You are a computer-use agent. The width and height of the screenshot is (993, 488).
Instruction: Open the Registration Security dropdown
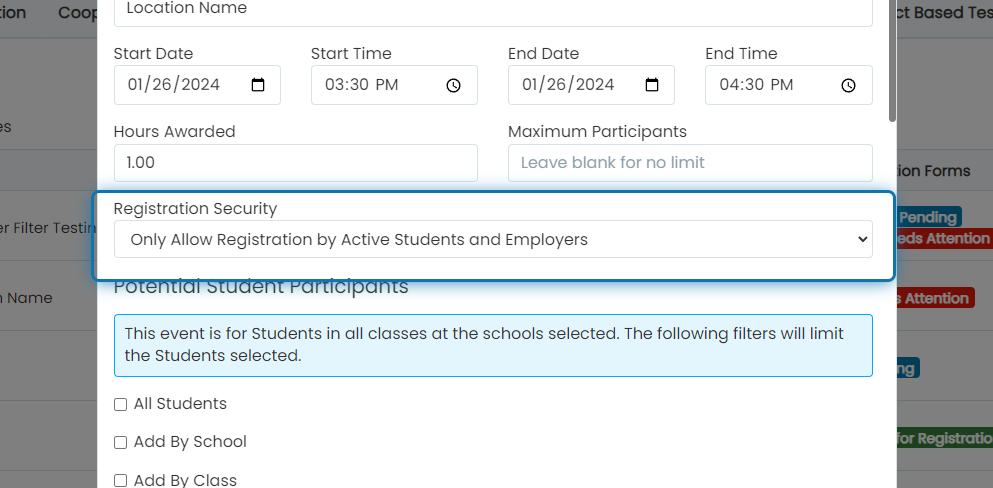(493, 239)
